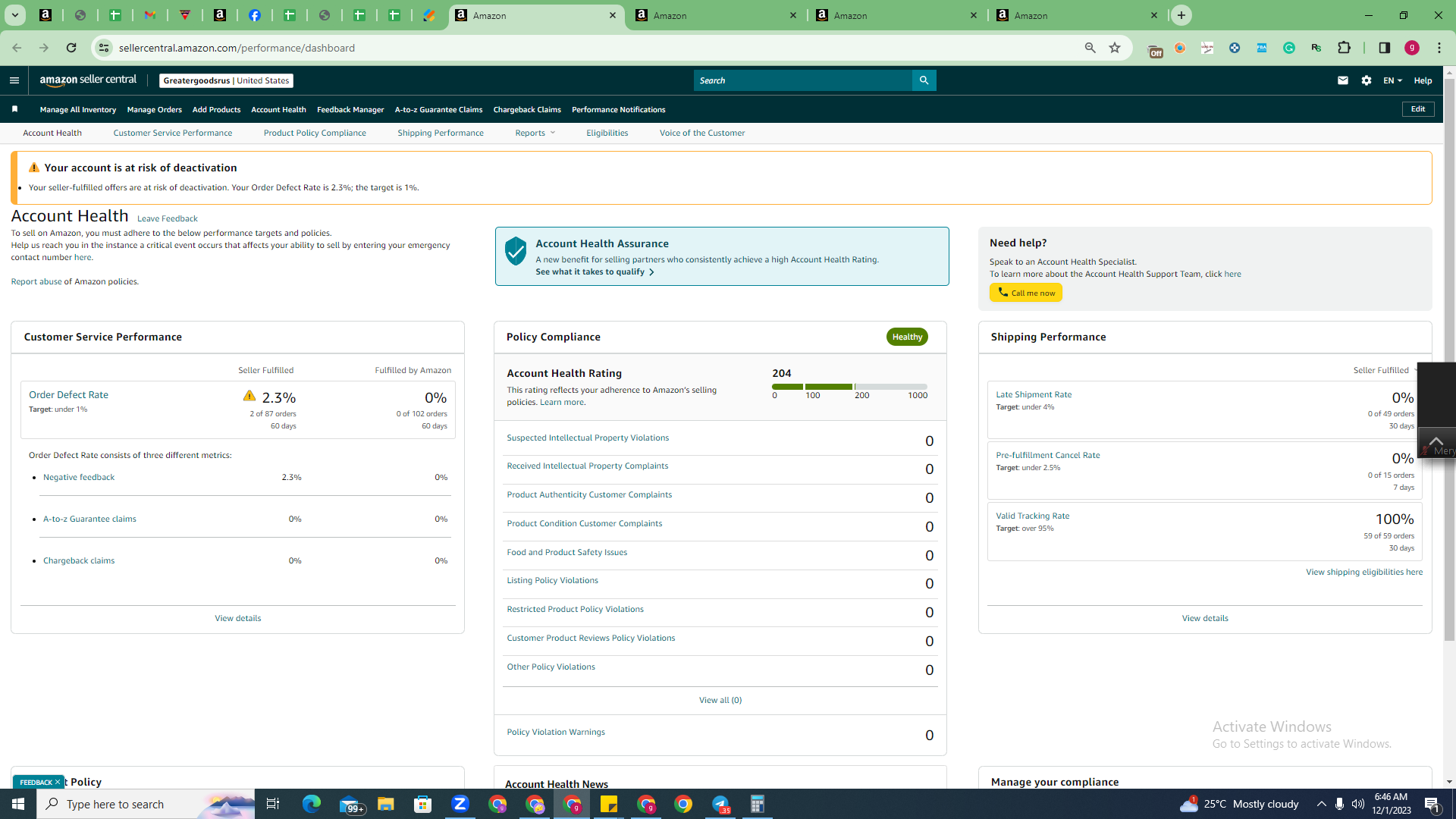Open the tab search dropdown arrow
Viewport: 1456px width, 819px height.
coord(15,15)
